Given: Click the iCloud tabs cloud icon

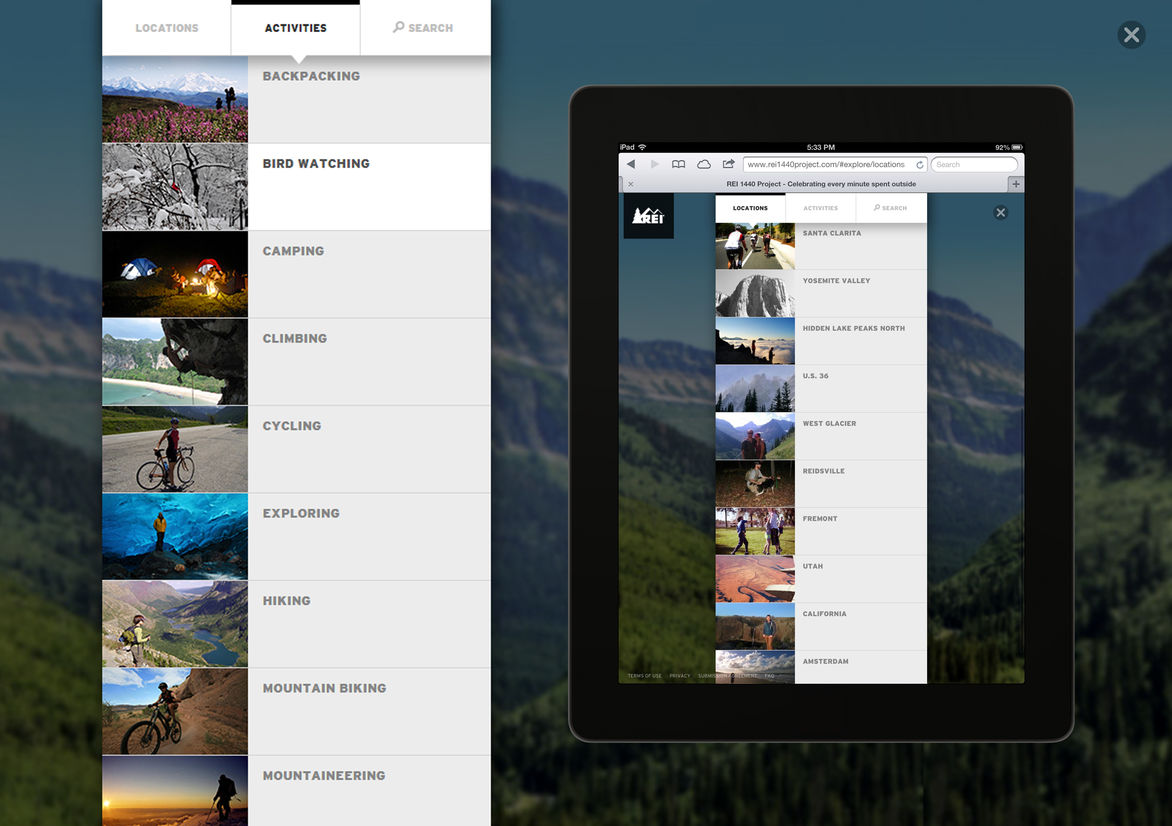Looking at the screenshot, I should click(x=704, y=164).
